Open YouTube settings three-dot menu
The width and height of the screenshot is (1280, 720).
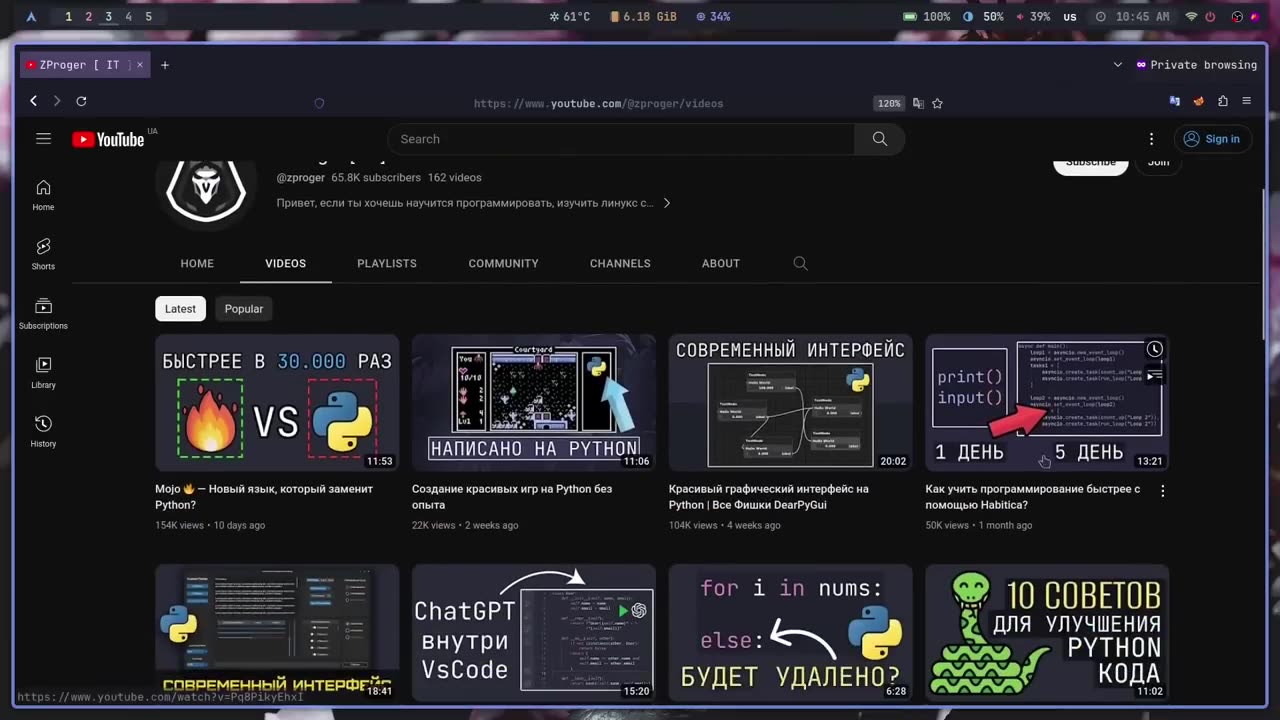pyautogui.click(x=1151, y=139)
